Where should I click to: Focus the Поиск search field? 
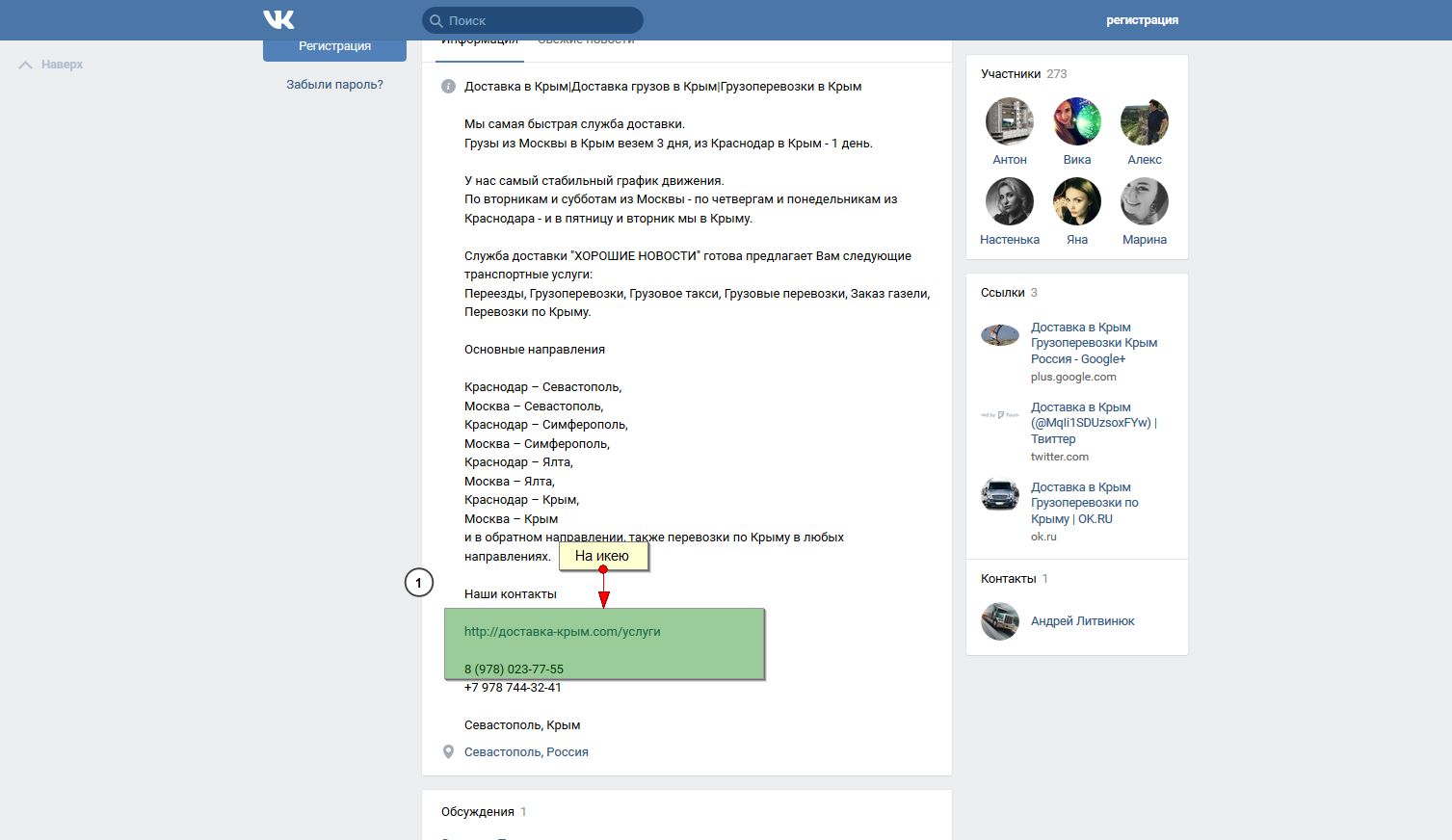tap(533, 20)
